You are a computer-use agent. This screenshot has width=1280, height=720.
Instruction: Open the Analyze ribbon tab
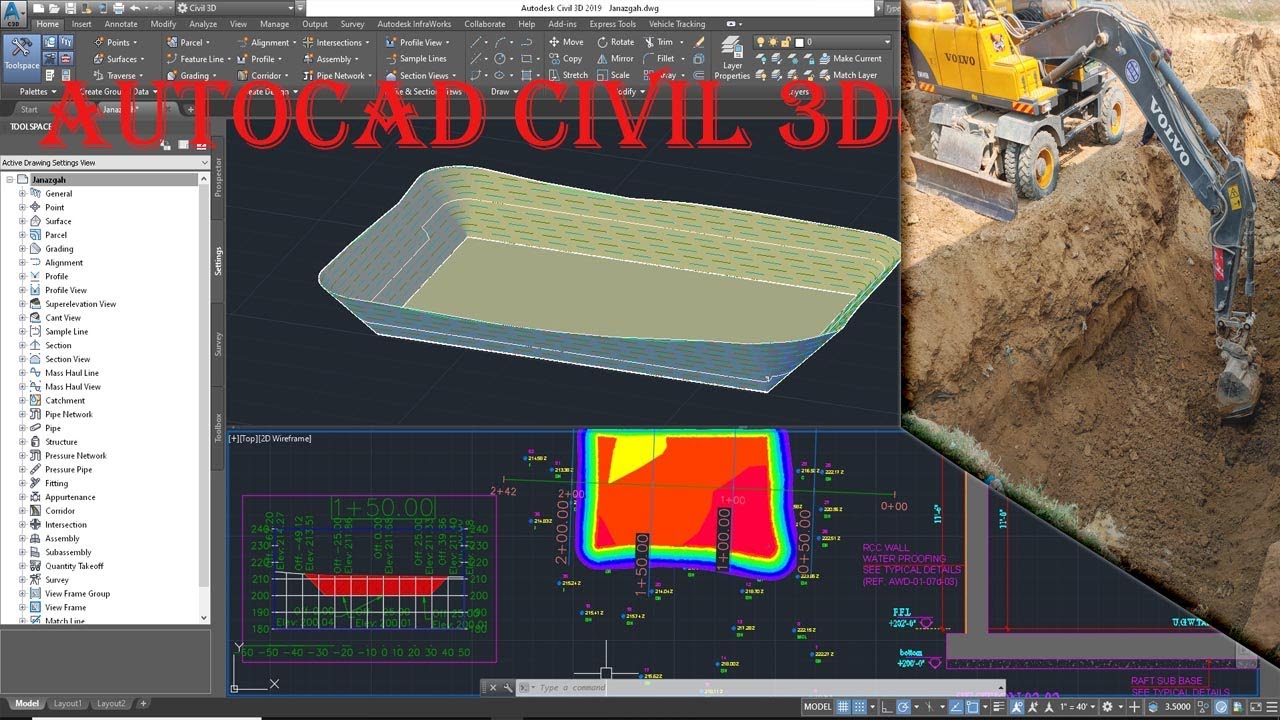(x=203, y=24)
